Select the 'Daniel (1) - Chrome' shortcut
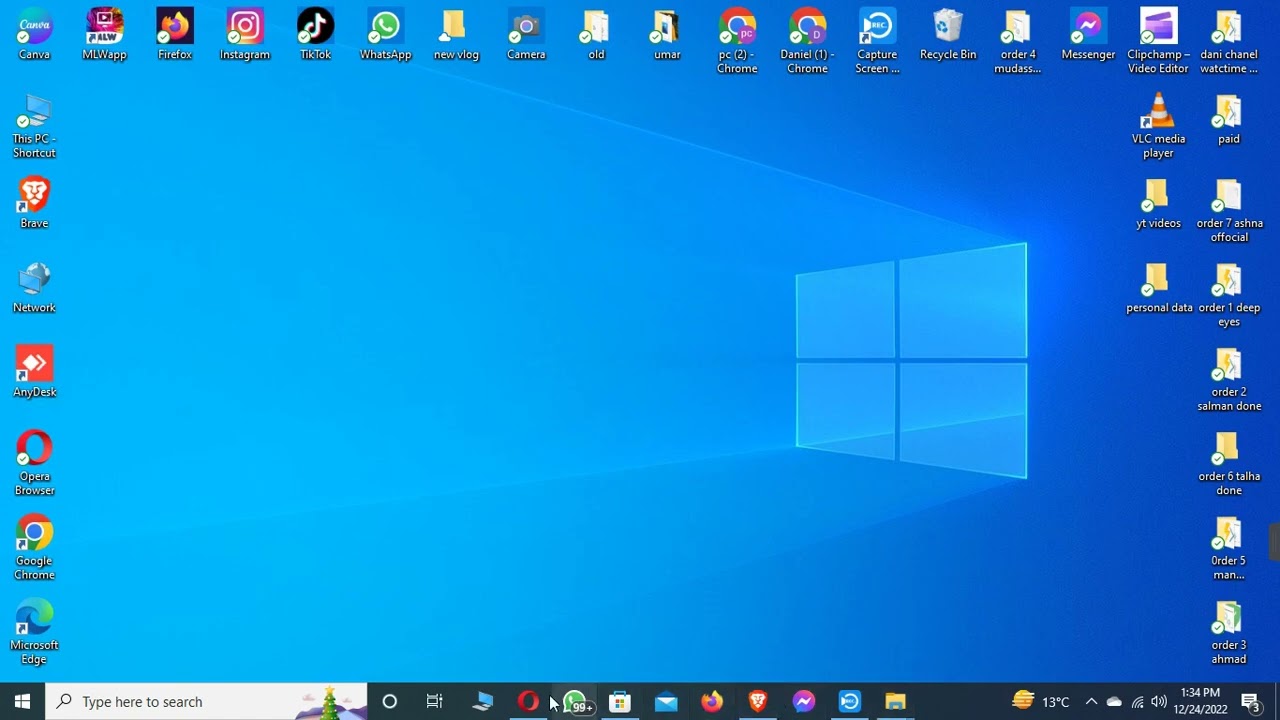 [807, 41]
